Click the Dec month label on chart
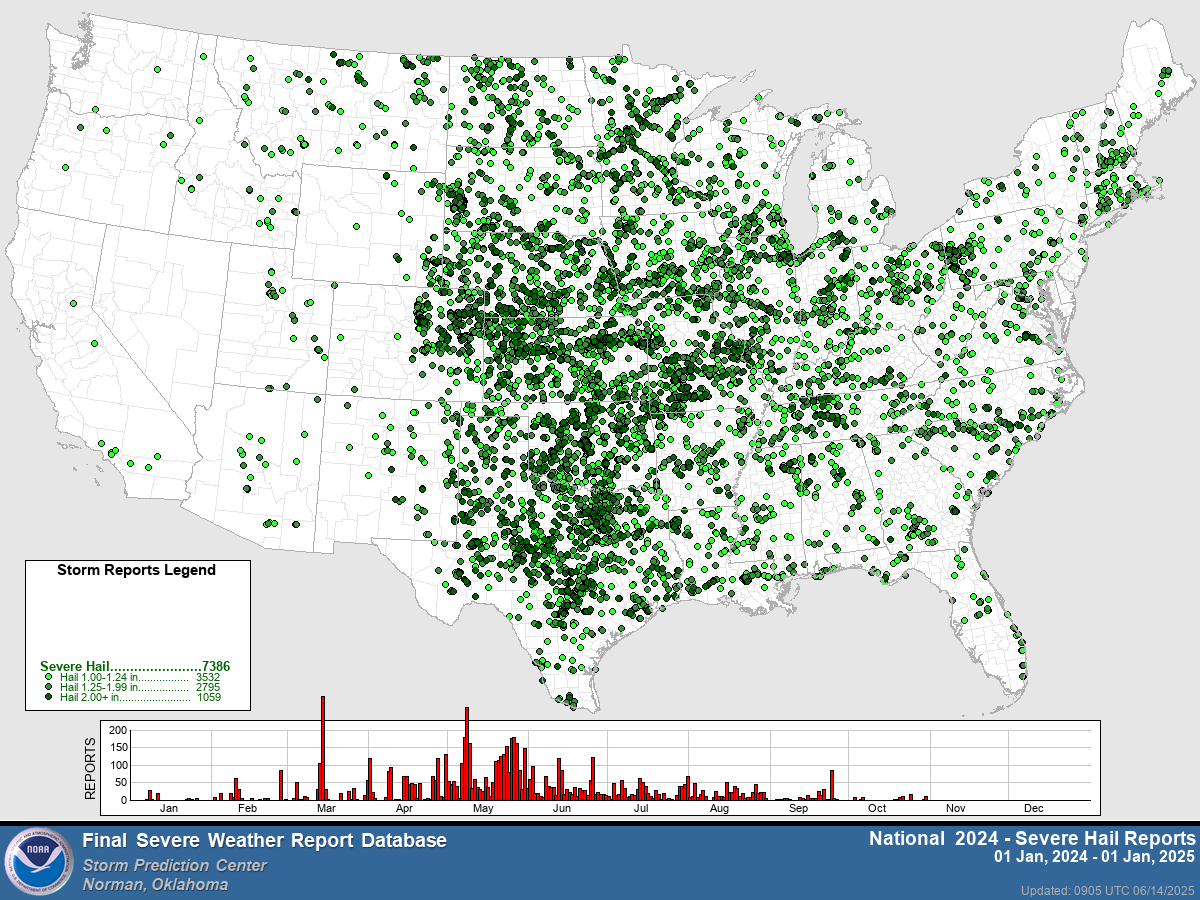 1033,808
